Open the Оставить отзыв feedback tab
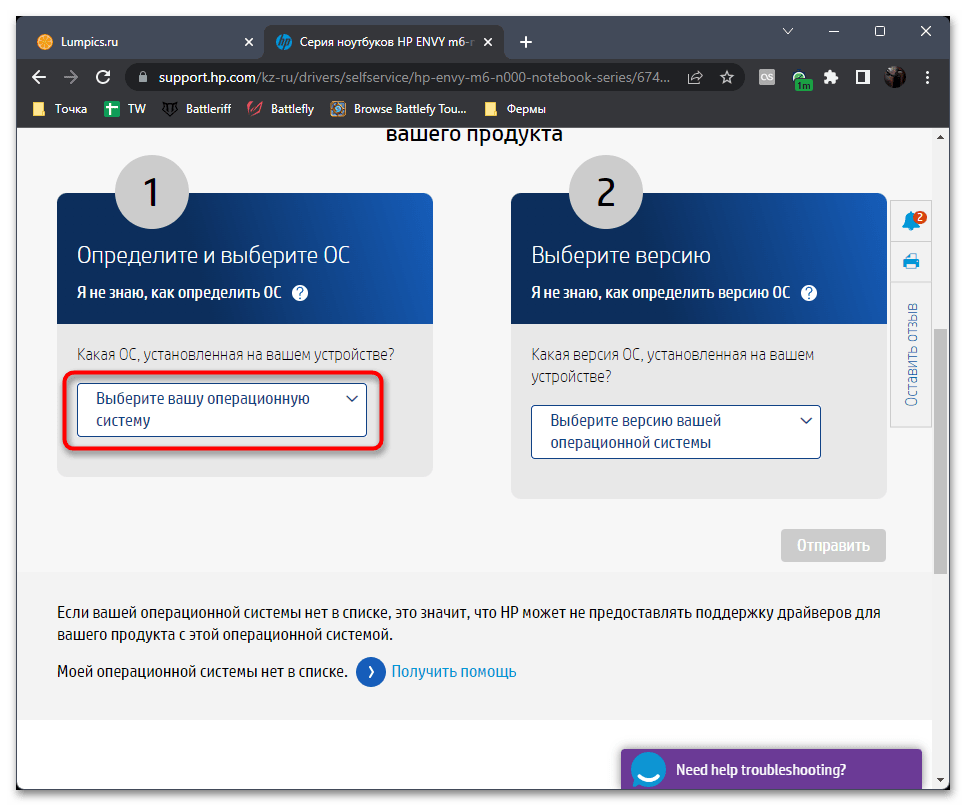This screenshot has width=966, height=806. tap(911, 354)
